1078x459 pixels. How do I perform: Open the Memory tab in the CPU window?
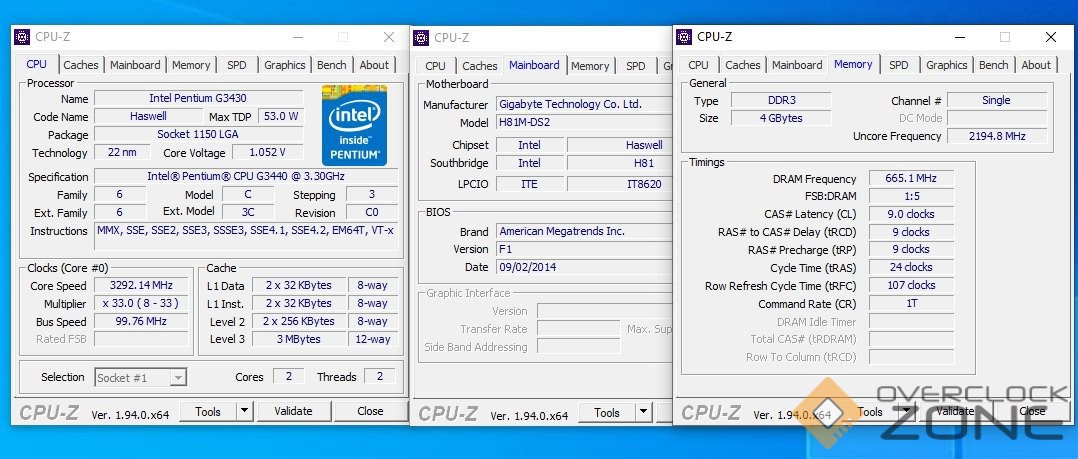pyautogui.click(x=191, y=65)
